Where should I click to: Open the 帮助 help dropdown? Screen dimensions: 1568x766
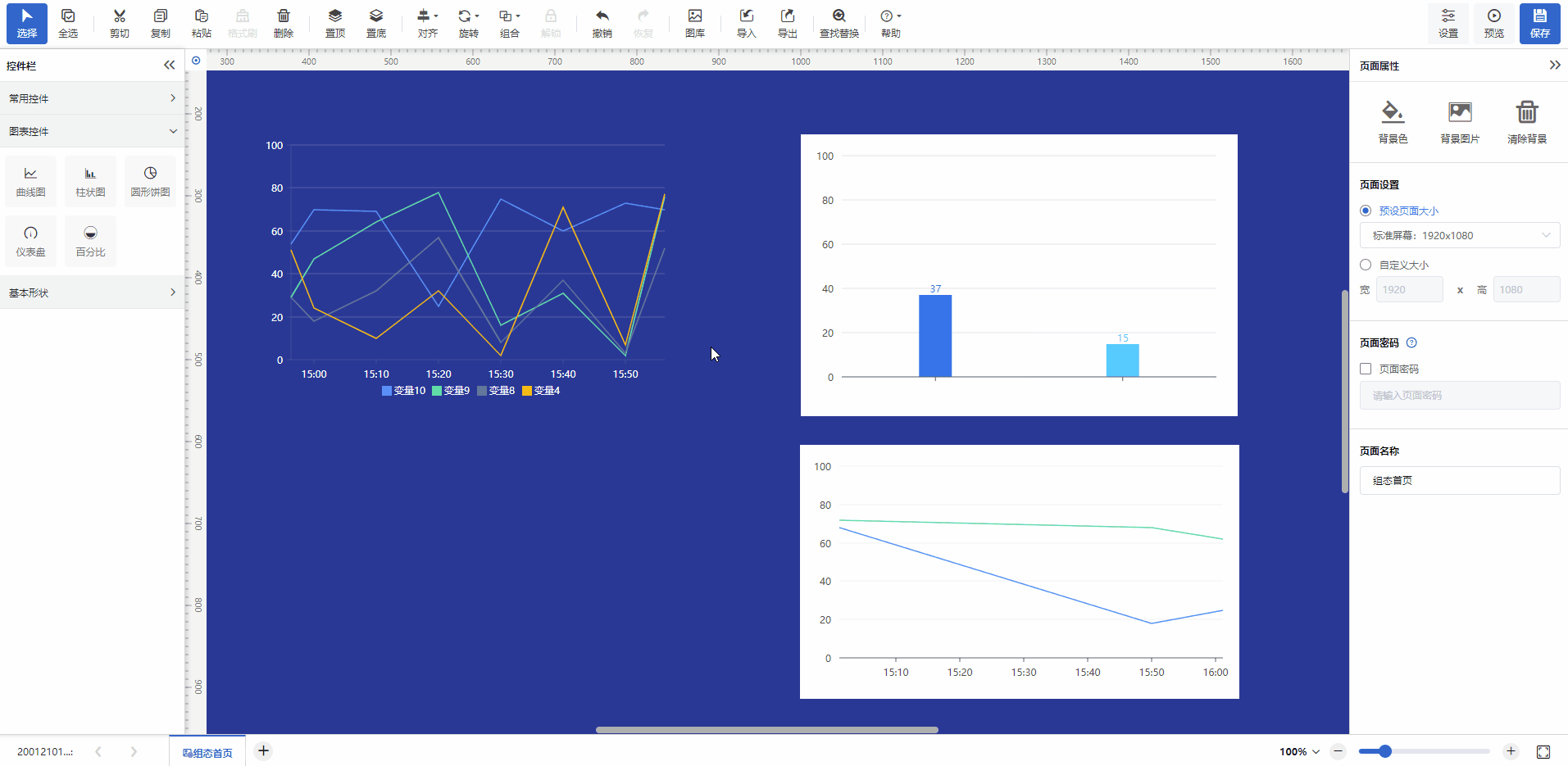click(891, 23)
